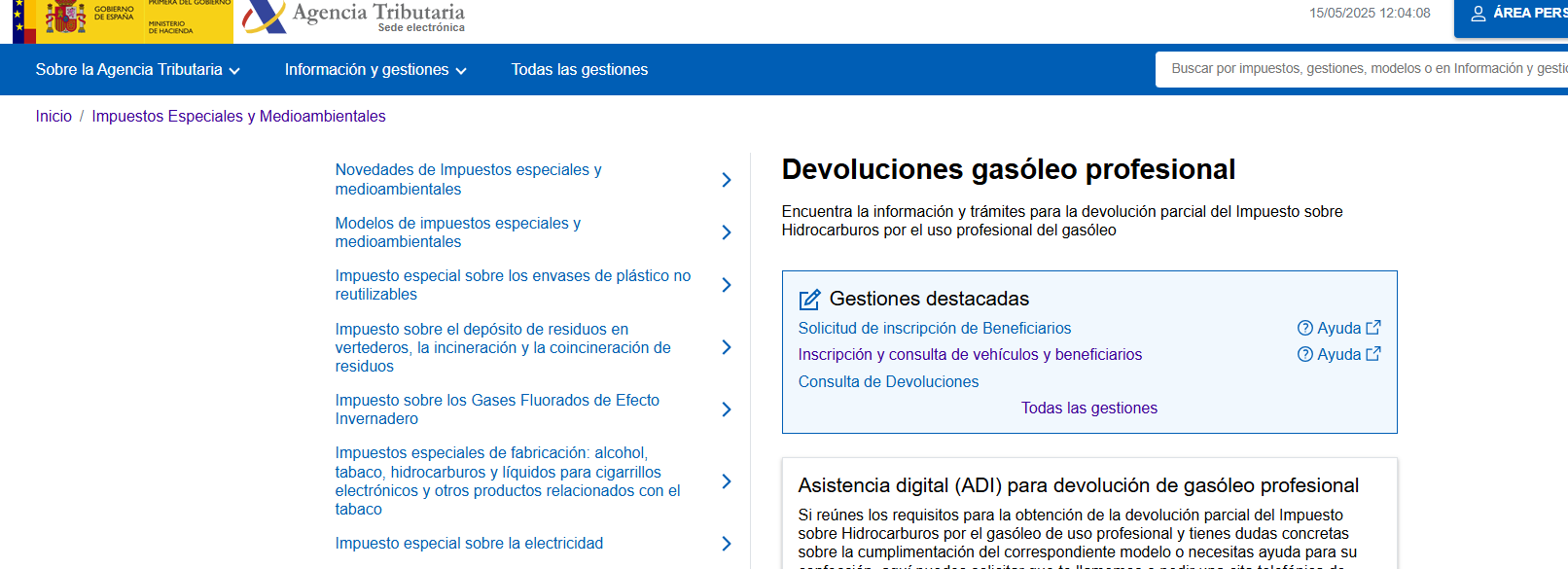Click external link icon on second Ayuda
Image resolution: width=1568 pixels, height=569 pixels.
point(1373,354)
